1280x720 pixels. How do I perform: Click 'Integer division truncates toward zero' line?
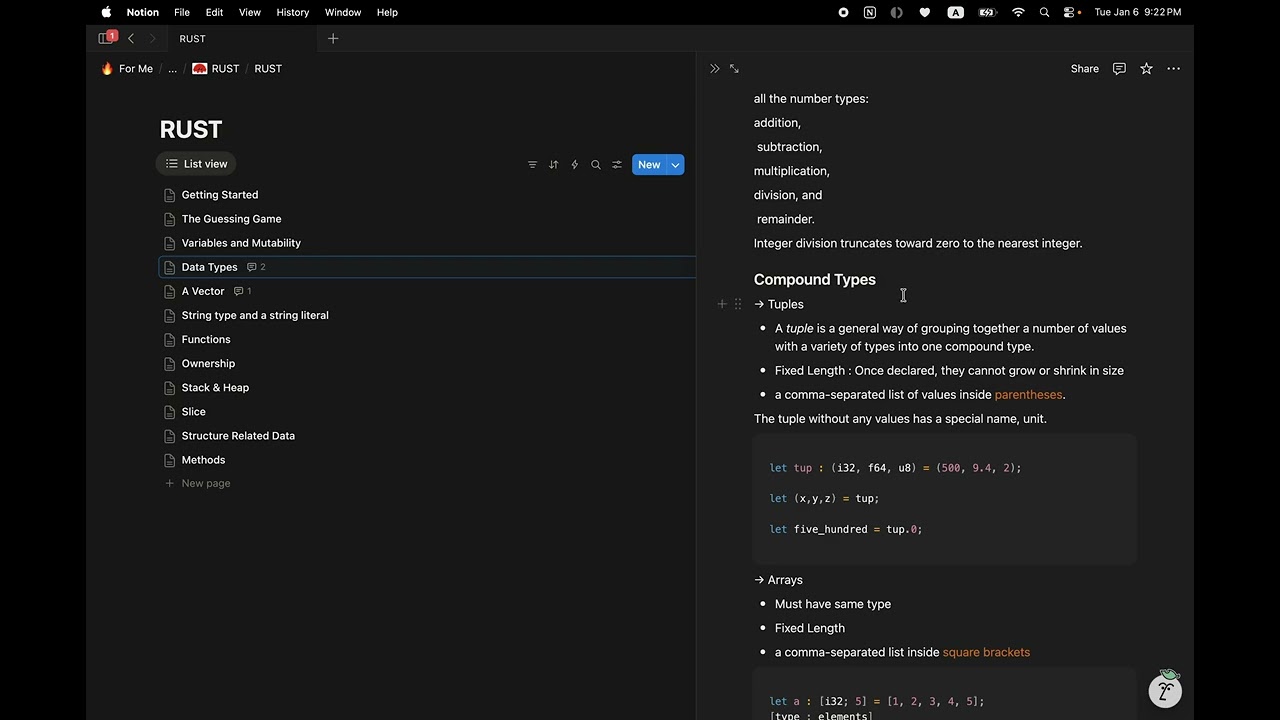pos(917,243)
